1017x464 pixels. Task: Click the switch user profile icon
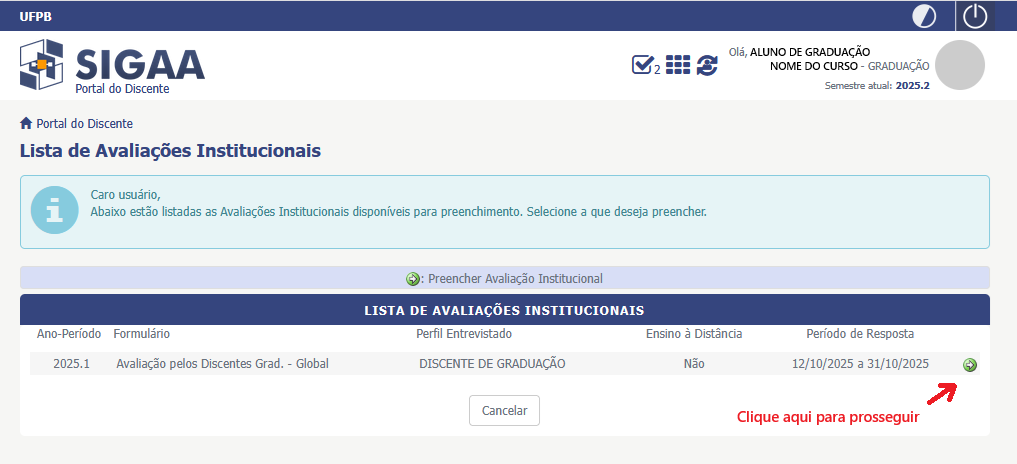pos(708,65)
